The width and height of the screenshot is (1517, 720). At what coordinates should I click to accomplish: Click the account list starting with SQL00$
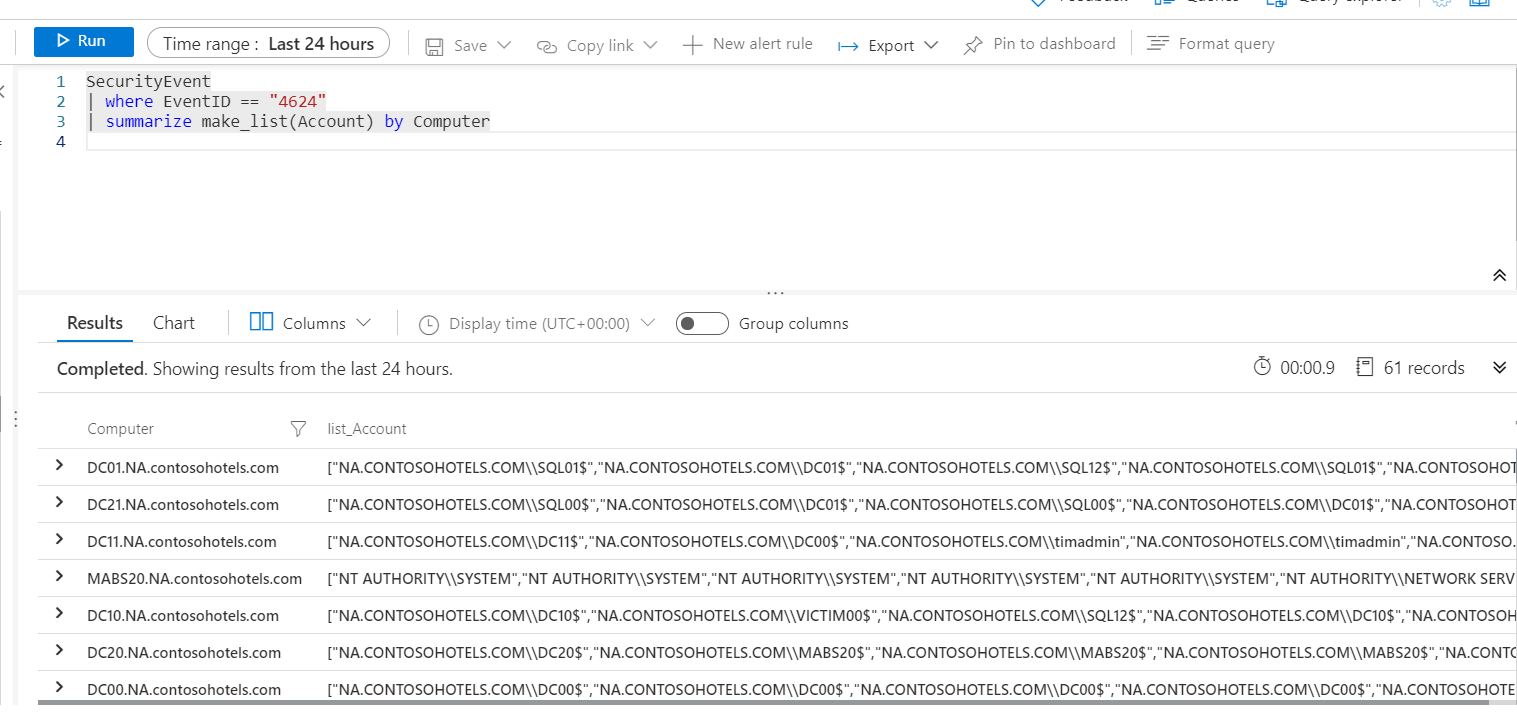click(921, 504)
